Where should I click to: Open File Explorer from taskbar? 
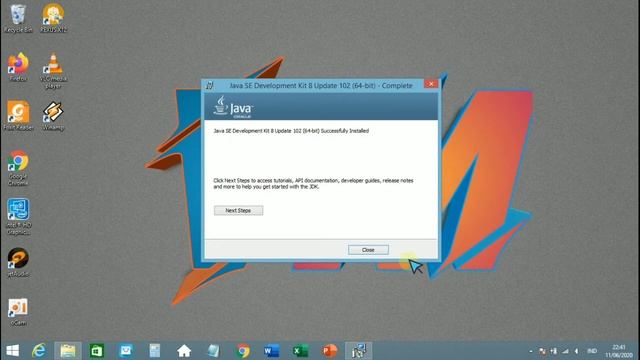(x=68, y=351)
